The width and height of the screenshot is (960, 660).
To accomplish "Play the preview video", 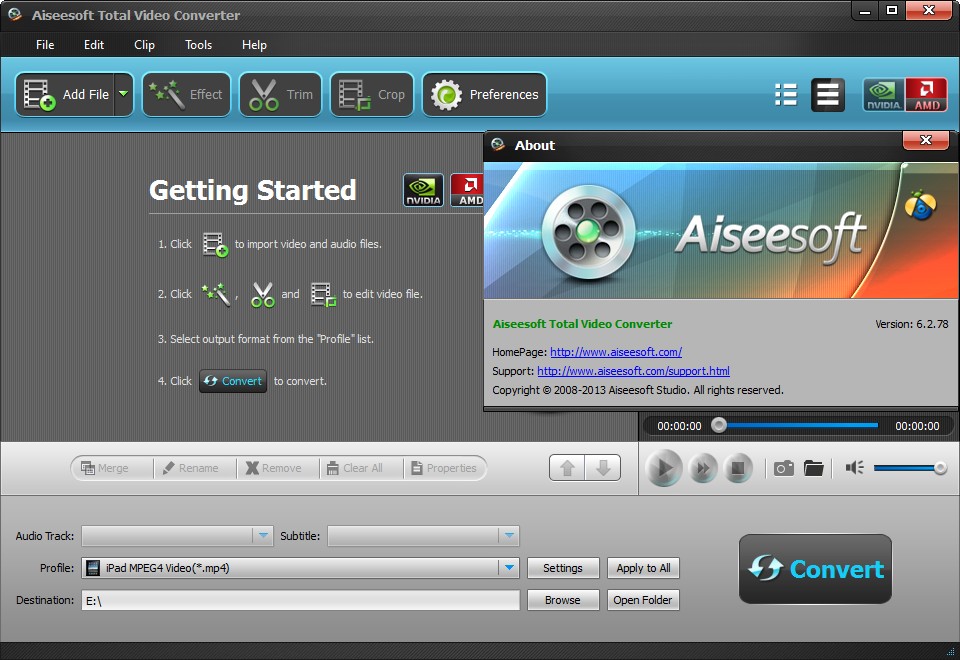I will click(x=664, y=468).
